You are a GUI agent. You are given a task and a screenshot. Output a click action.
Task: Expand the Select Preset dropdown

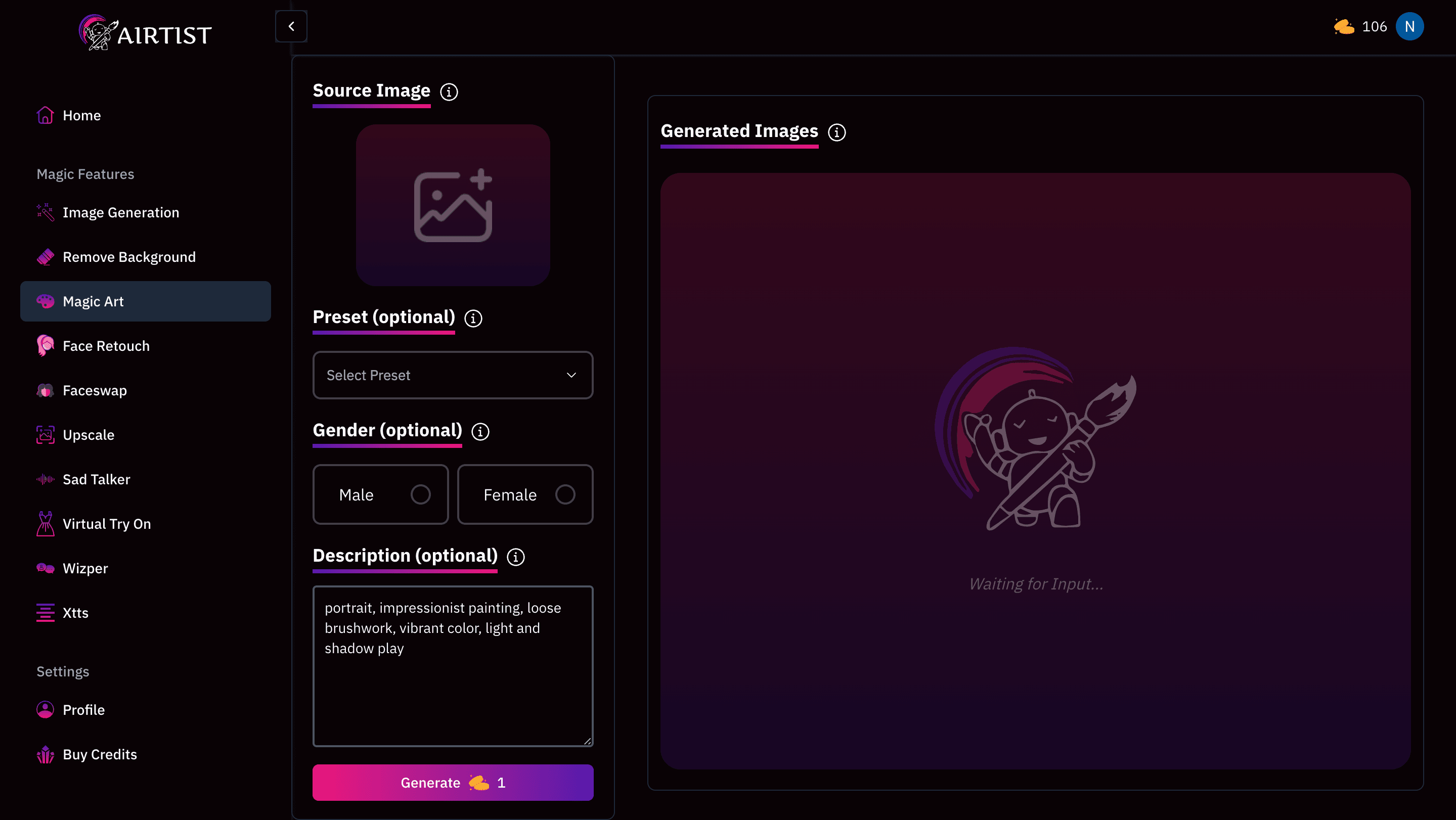(x=452, y=374)
